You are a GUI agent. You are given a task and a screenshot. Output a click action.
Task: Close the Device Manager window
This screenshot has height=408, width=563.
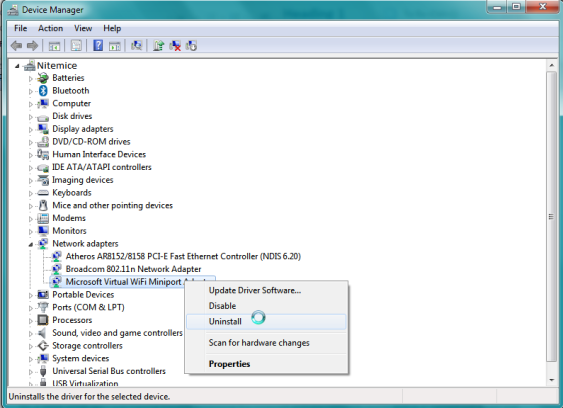[542, 7]
